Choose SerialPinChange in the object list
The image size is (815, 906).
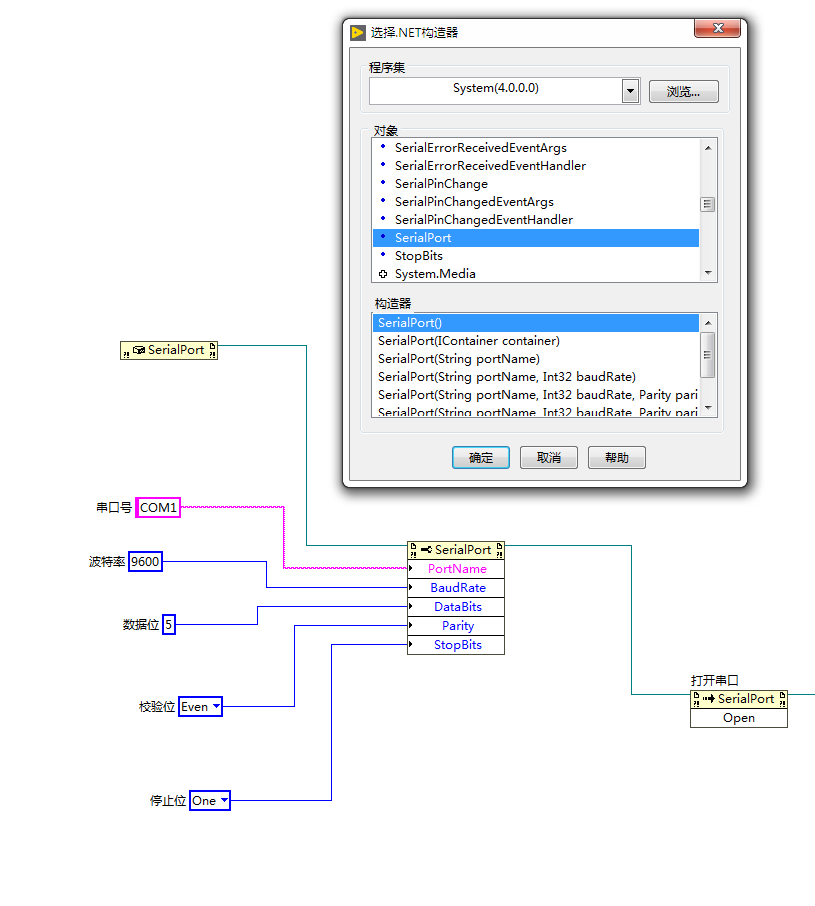[x=536, y=184]
